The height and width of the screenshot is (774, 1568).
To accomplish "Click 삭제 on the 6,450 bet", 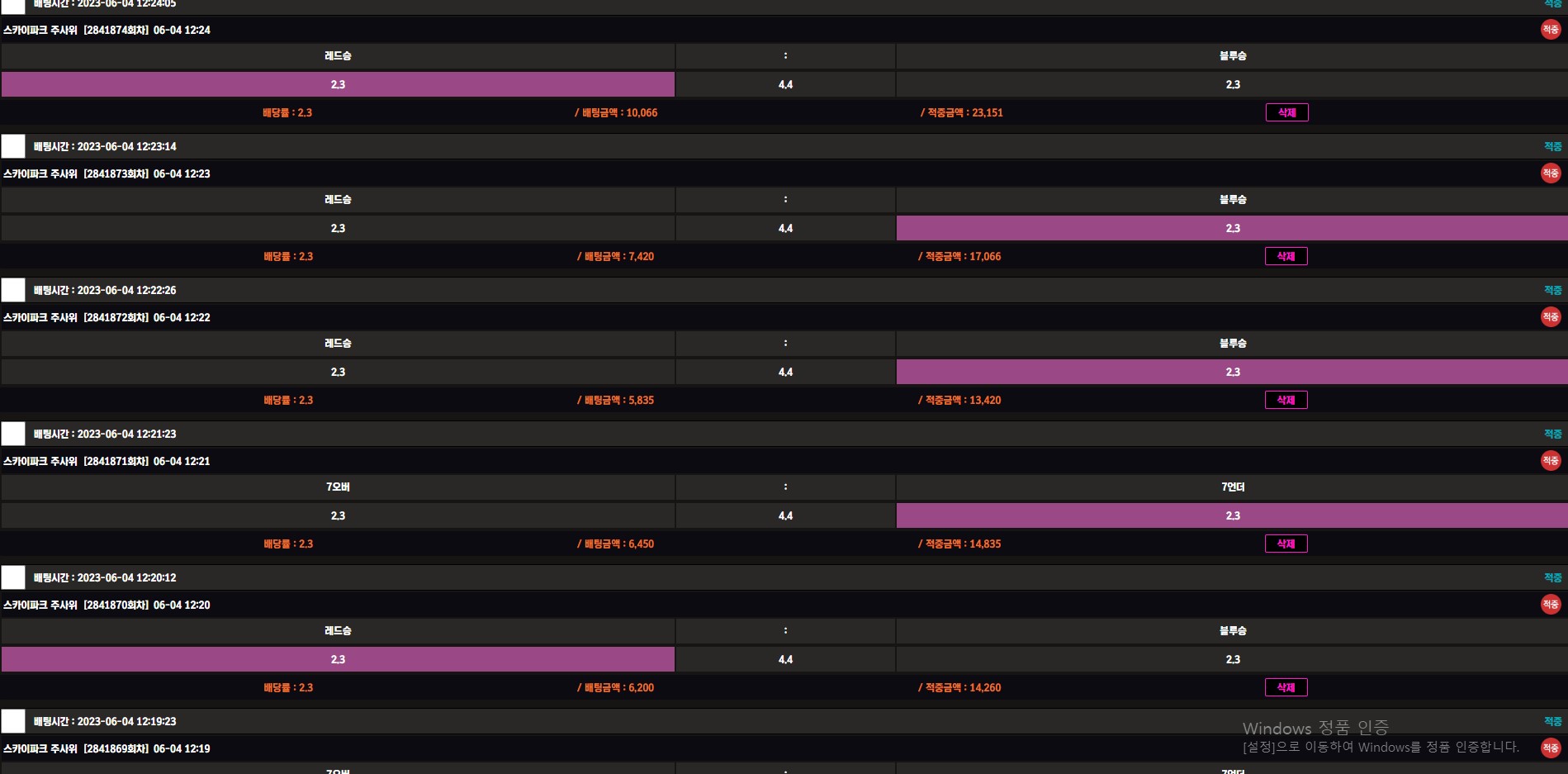I will (1286, 544).
